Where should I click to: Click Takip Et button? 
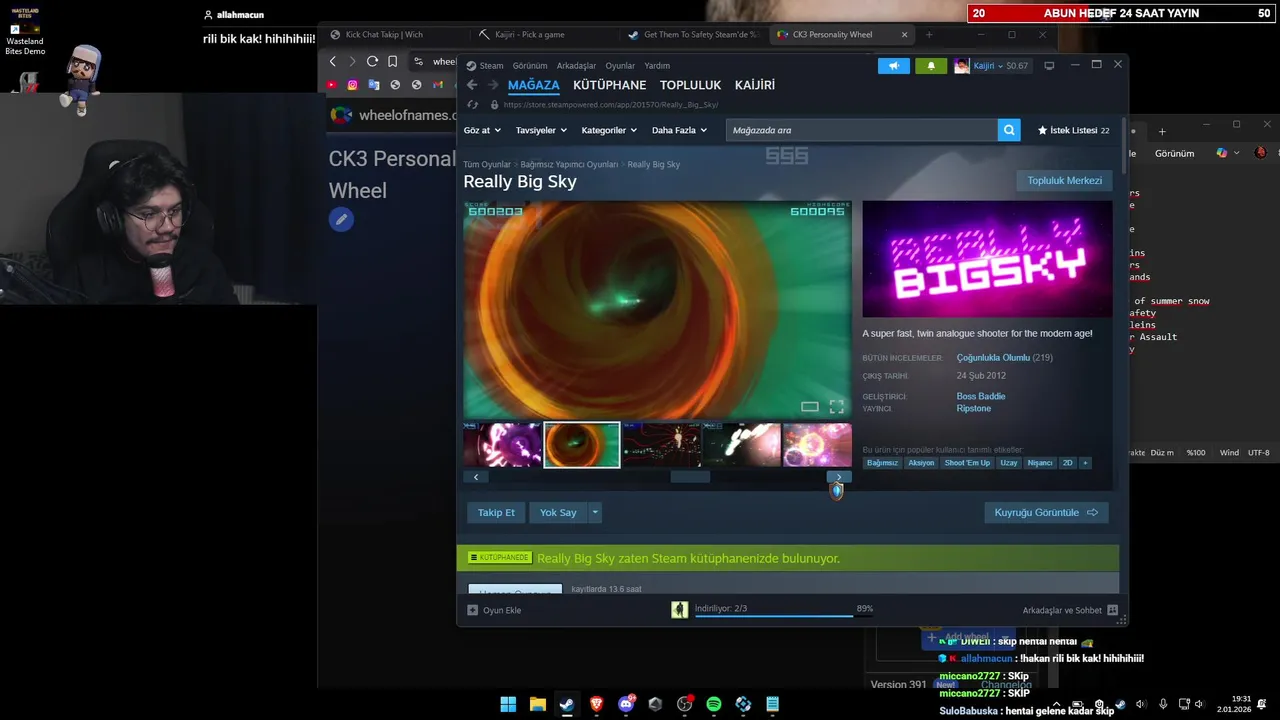point(496,512)
